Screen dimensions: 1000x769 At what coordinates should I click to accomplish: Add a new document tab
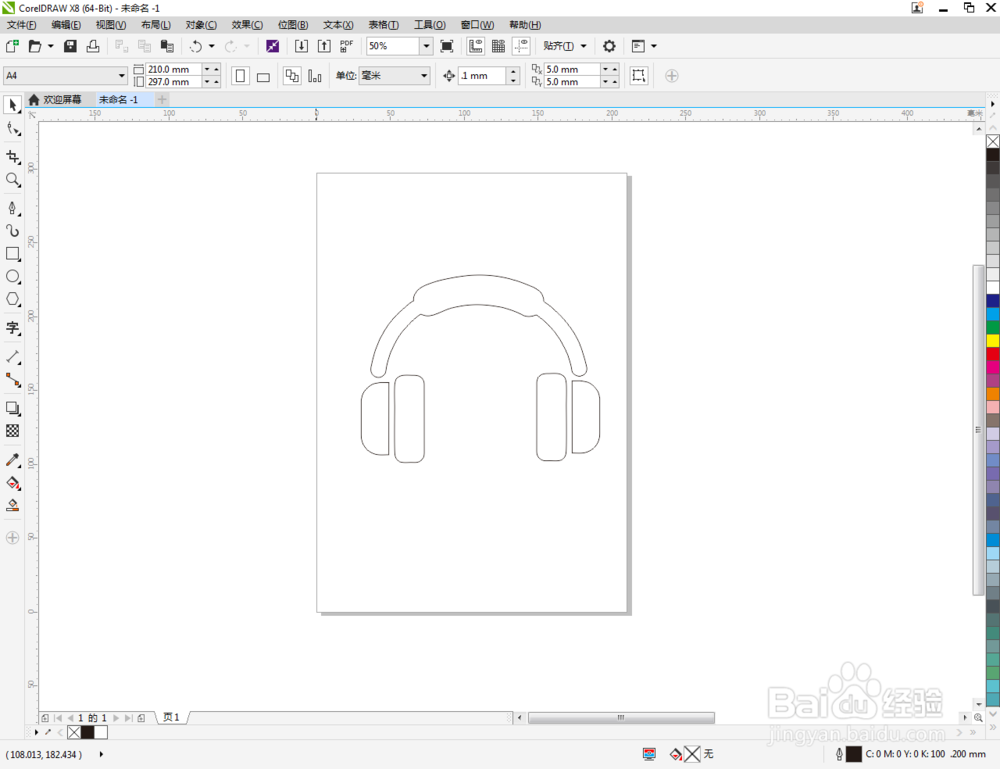162,99
